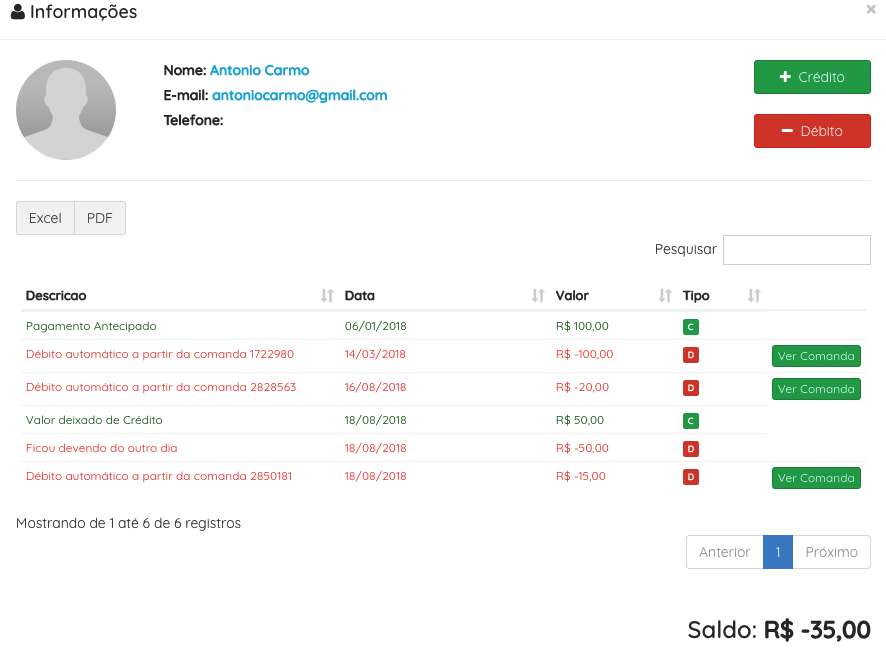Viewport: 886px width, 651px height.
Task: Click the value R$ -20,00
Action: pyautogui.click(x=583, y=387)
